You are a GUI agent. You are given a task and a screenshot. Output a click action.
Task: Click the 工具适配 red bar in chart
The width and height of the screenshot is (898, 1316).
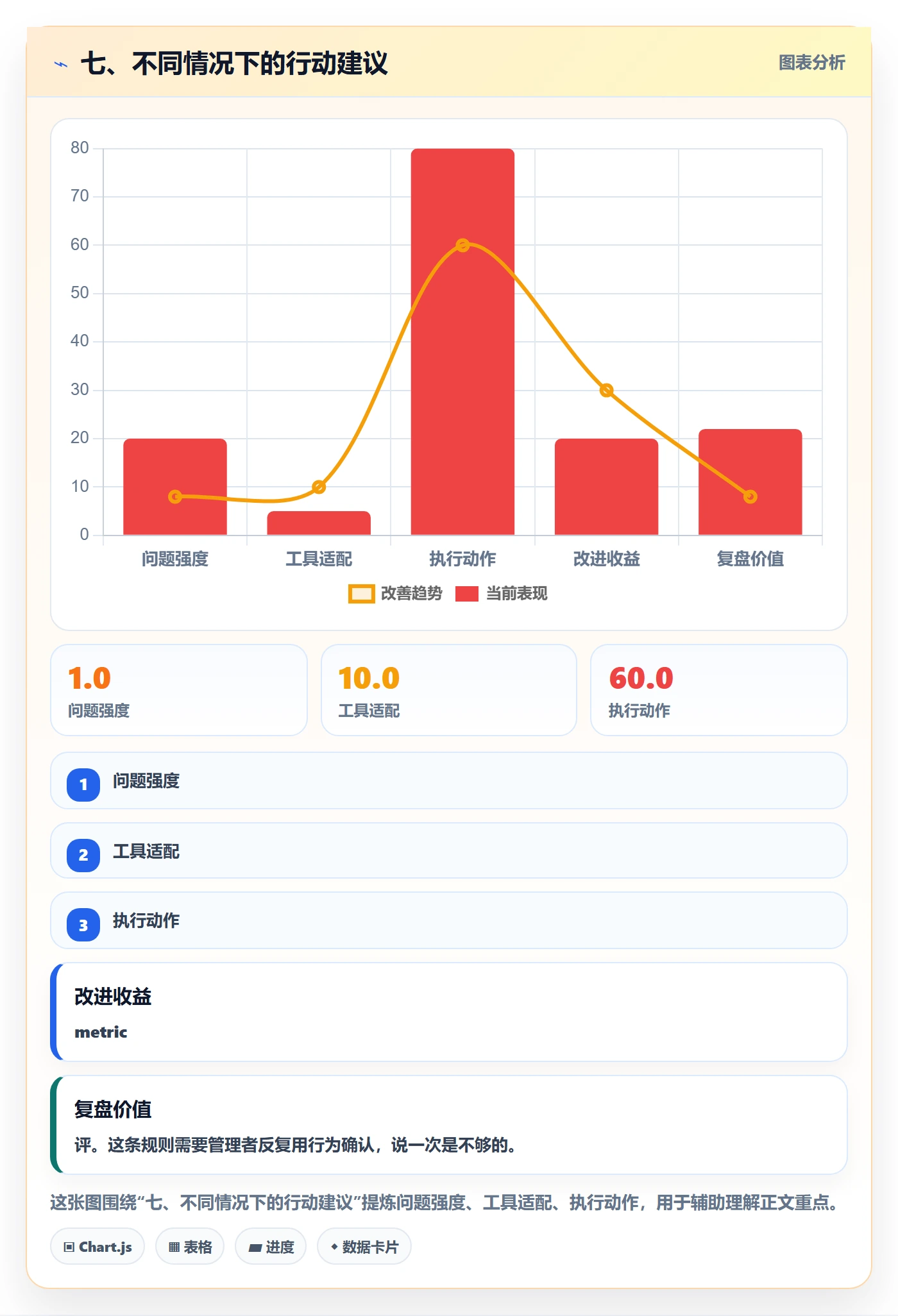(x=319, y=523)
